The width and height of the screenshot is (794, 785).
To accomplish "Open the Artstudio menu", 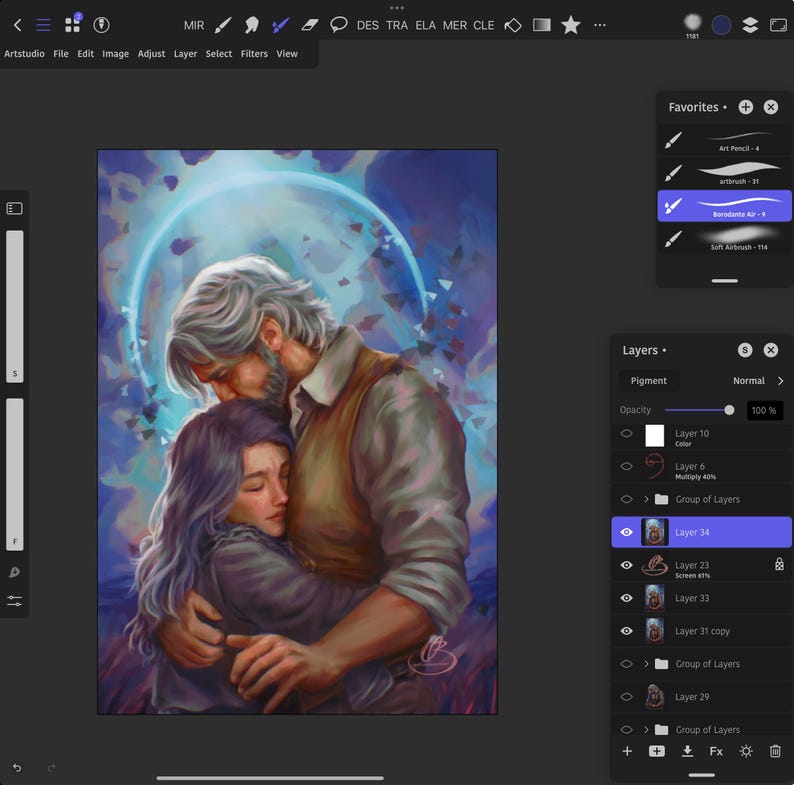I will pyautogui.click(x=24, y=54).
